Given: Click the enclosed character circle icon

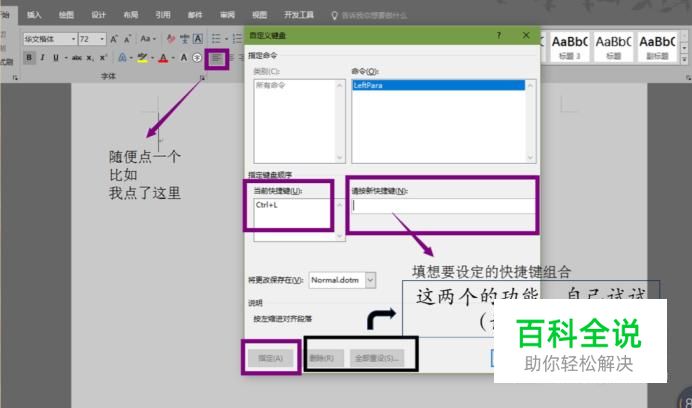Looking at the screenshot, I should [x=197, y=58].
